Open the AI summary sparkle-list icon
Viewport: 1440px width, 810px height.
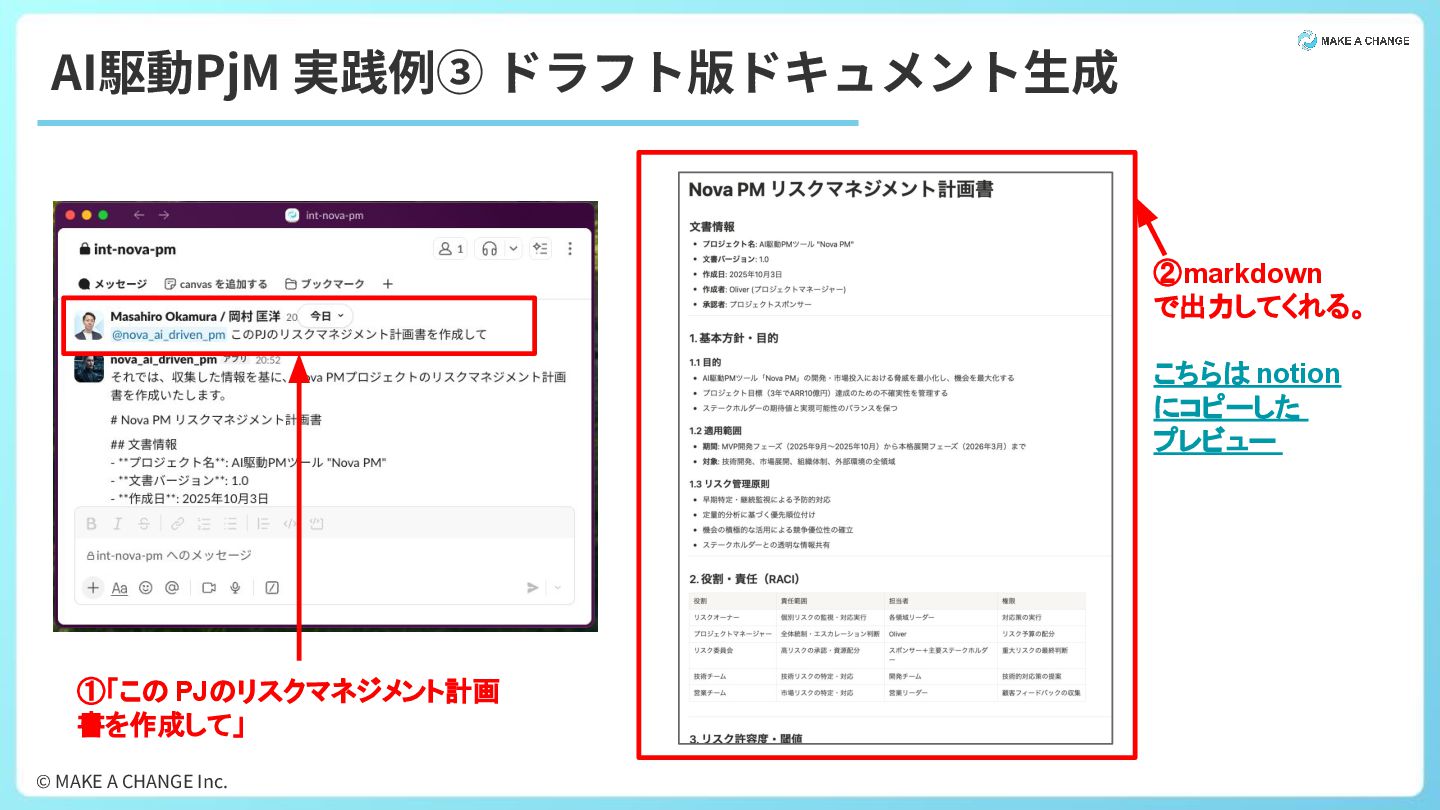coord(541,249)
